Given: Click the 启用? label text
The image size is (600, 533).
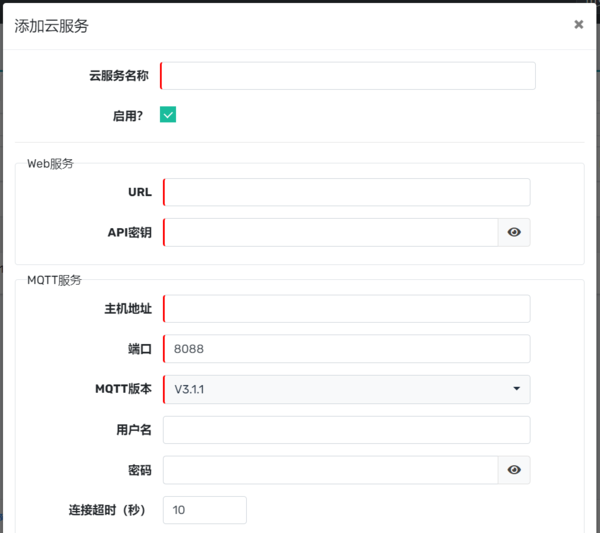Looking at the screenshot, I should 127,116.
